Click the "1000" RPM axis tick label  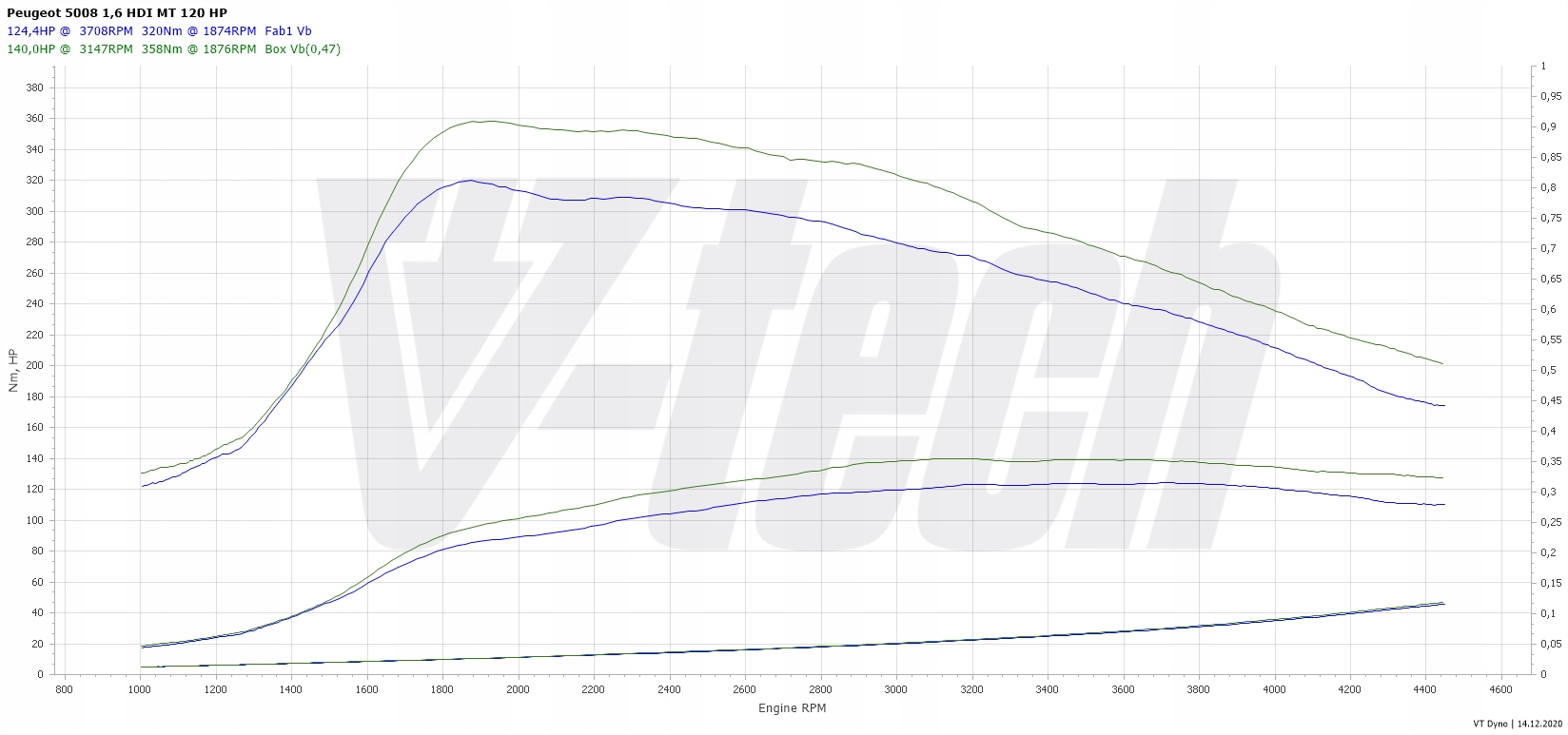[x=140, y=688]
